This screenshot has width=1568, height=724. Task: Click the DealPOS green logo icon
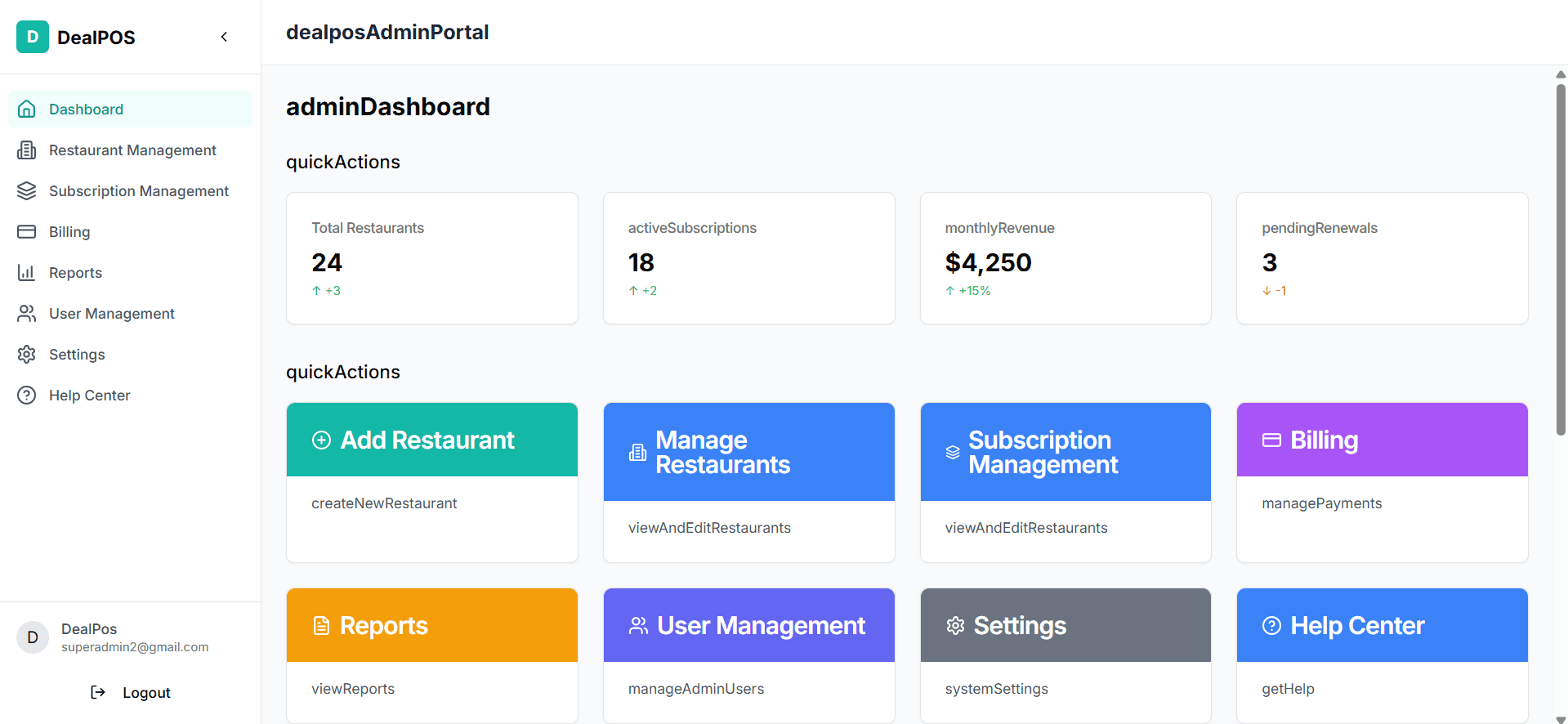tap(33, 37)
